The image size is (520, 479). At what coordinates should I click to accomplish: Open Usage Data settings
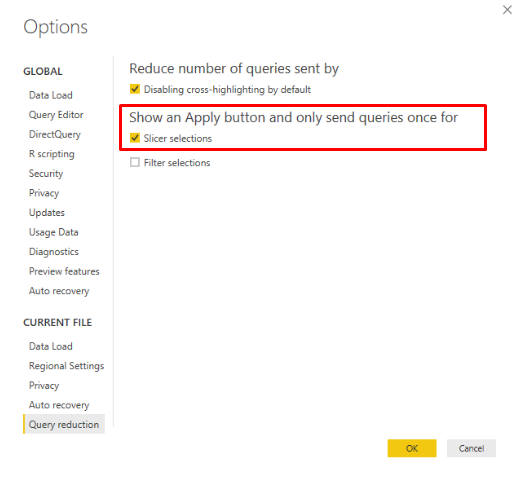(54, 232)
